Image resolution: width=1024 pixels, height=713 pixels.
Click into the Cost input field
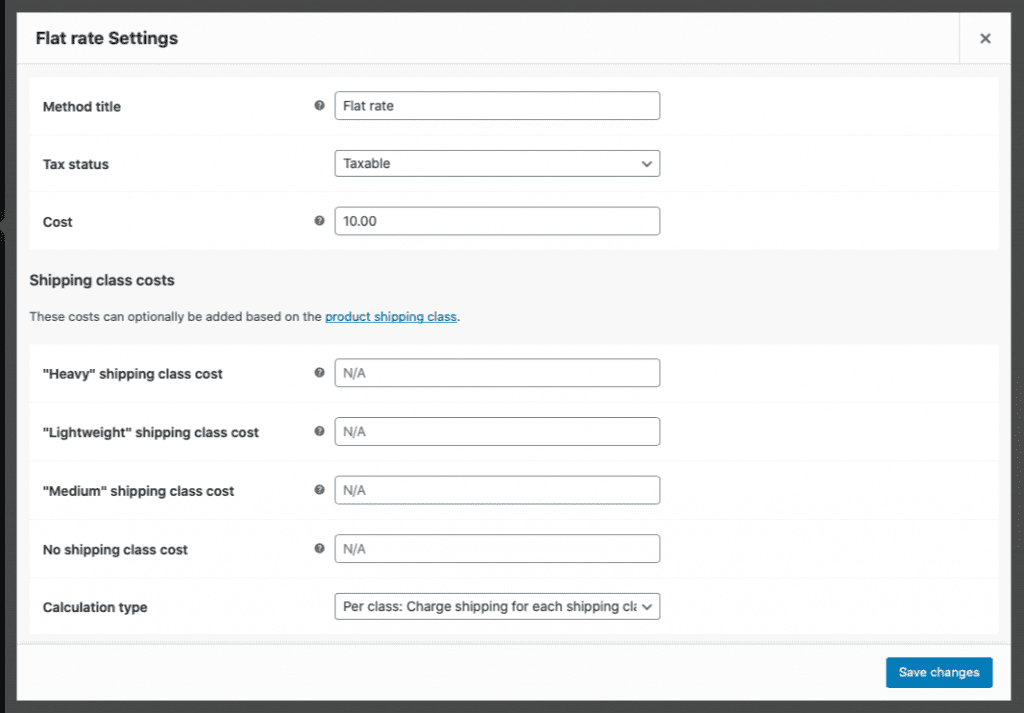click(x=497, y=221)
